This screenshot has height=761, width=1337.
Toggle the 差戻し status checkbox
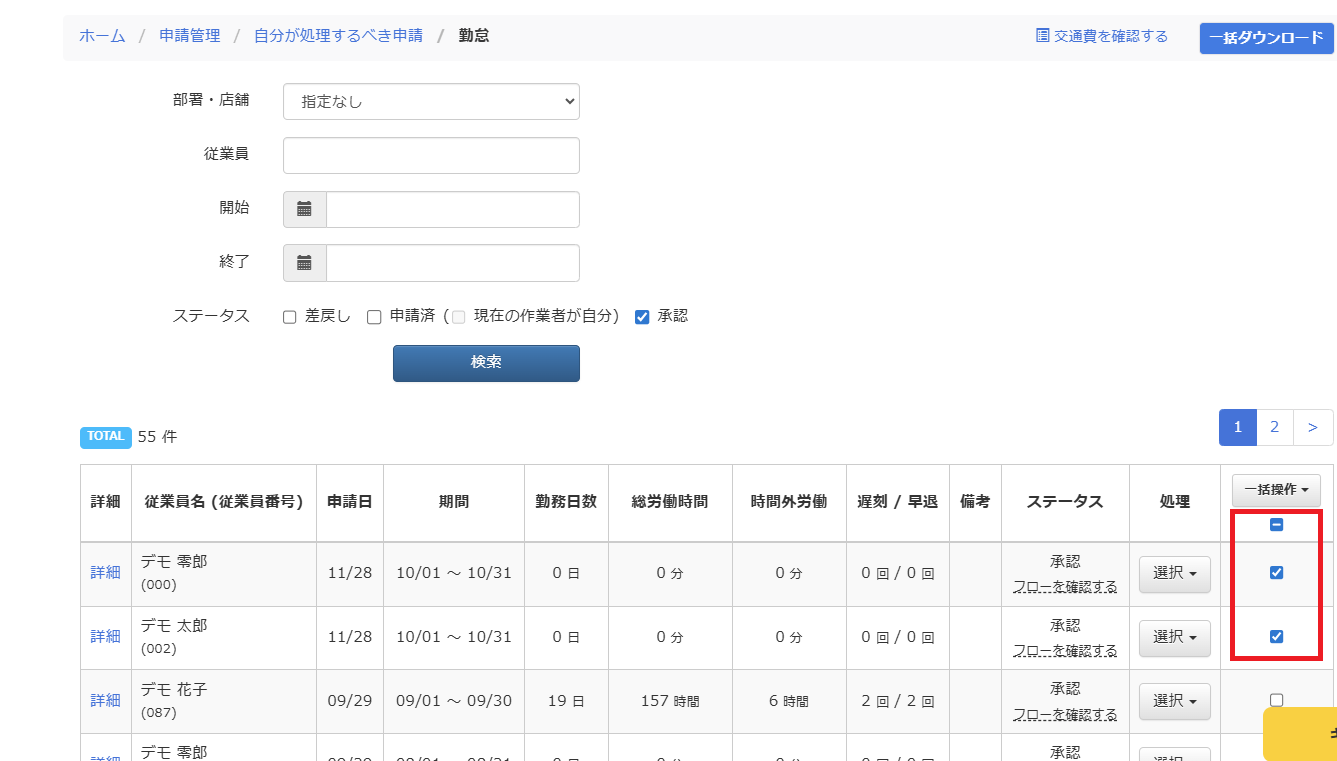point(290,317)
